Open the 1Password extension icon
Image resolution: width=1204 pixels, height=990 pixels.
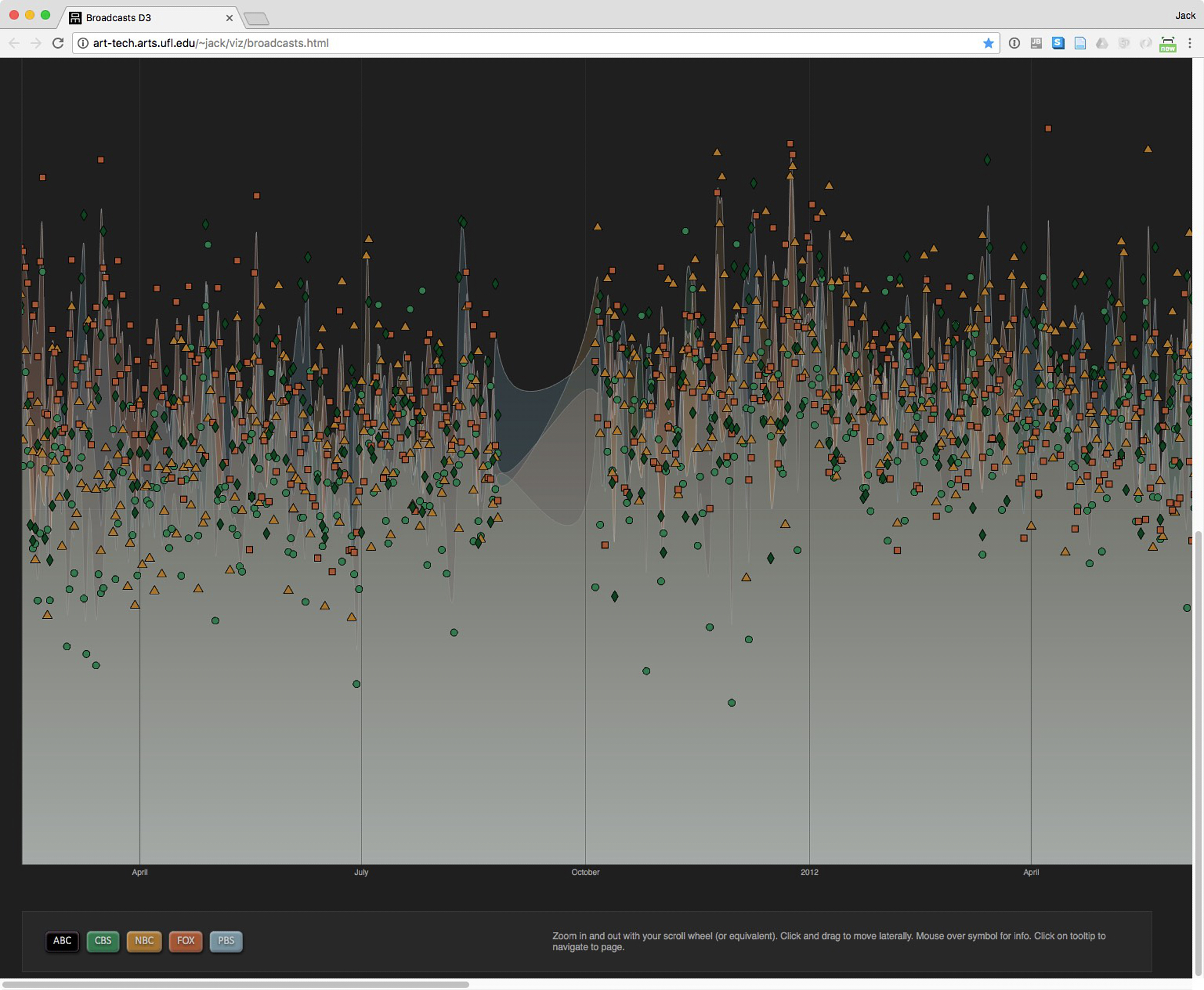(1014, 43)
